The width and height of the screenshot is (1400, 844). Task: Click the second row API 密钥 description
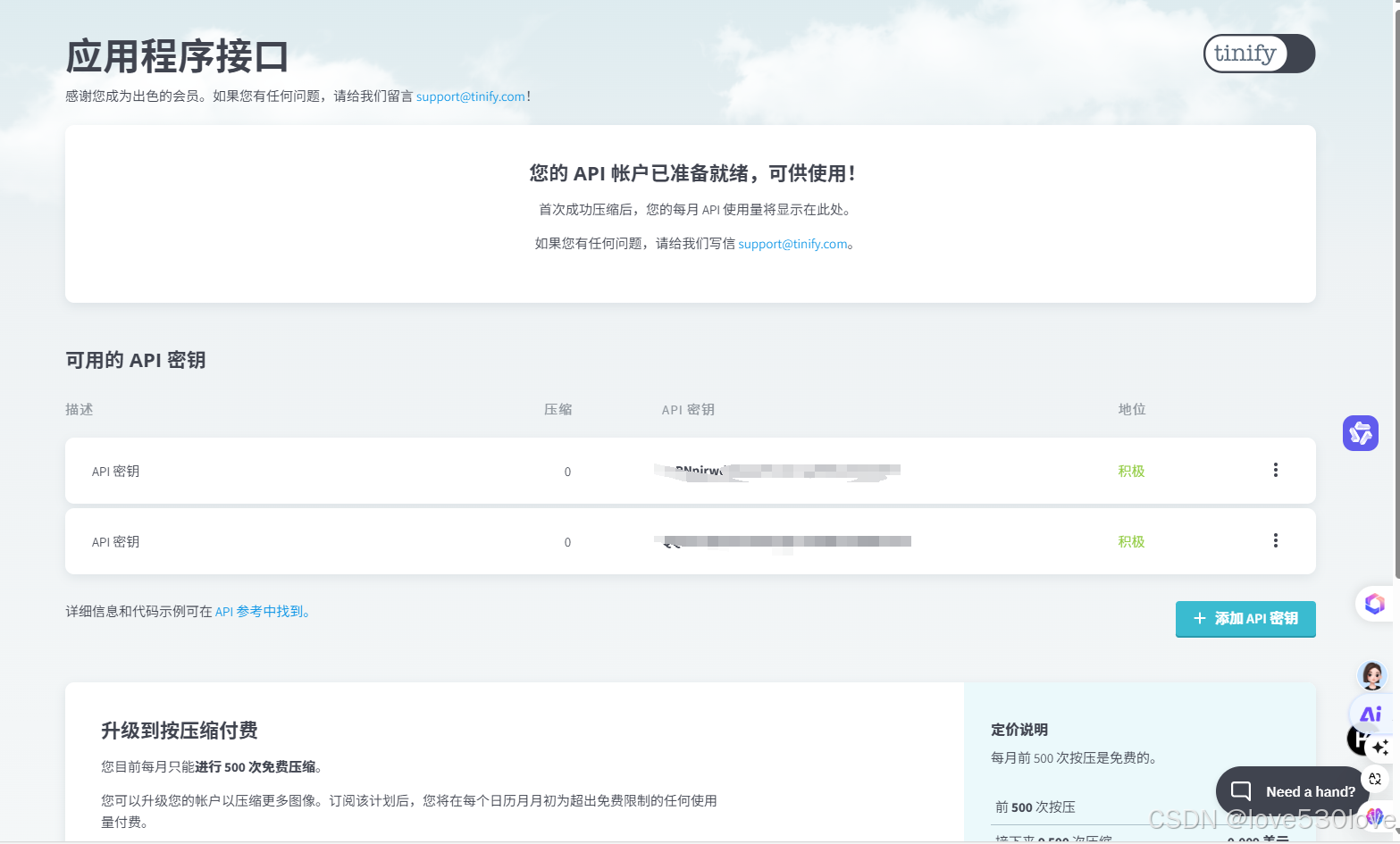point(115,541)
